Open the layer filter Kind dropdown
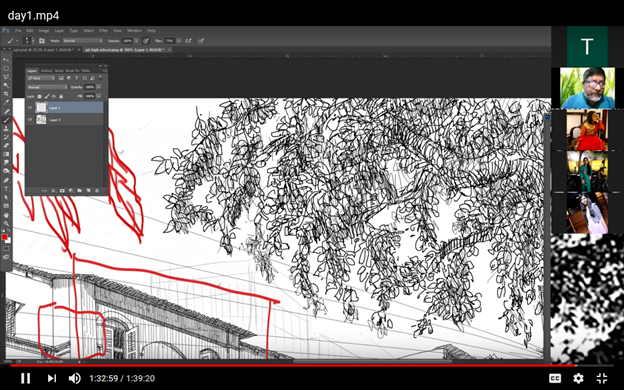Screen dimensions: 624x390 pos(41,78)
